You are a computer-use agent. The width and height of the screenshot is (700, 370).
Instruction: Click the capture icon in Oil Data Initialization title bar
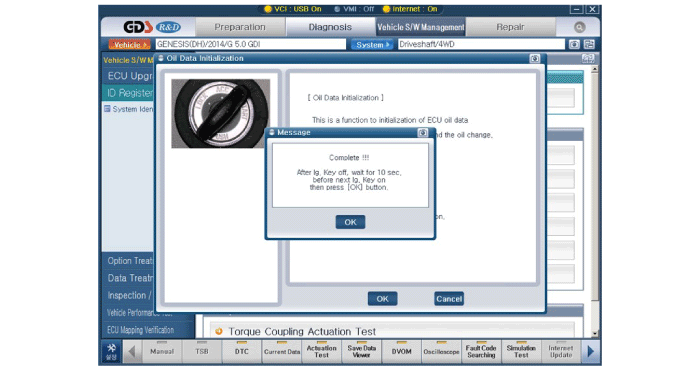(534, 58)
